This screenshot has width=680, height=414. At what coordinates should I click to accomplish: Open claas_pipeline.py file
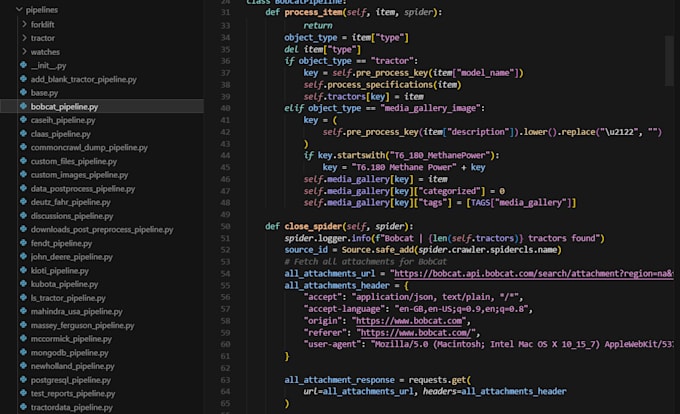click(x=61, y=134)
